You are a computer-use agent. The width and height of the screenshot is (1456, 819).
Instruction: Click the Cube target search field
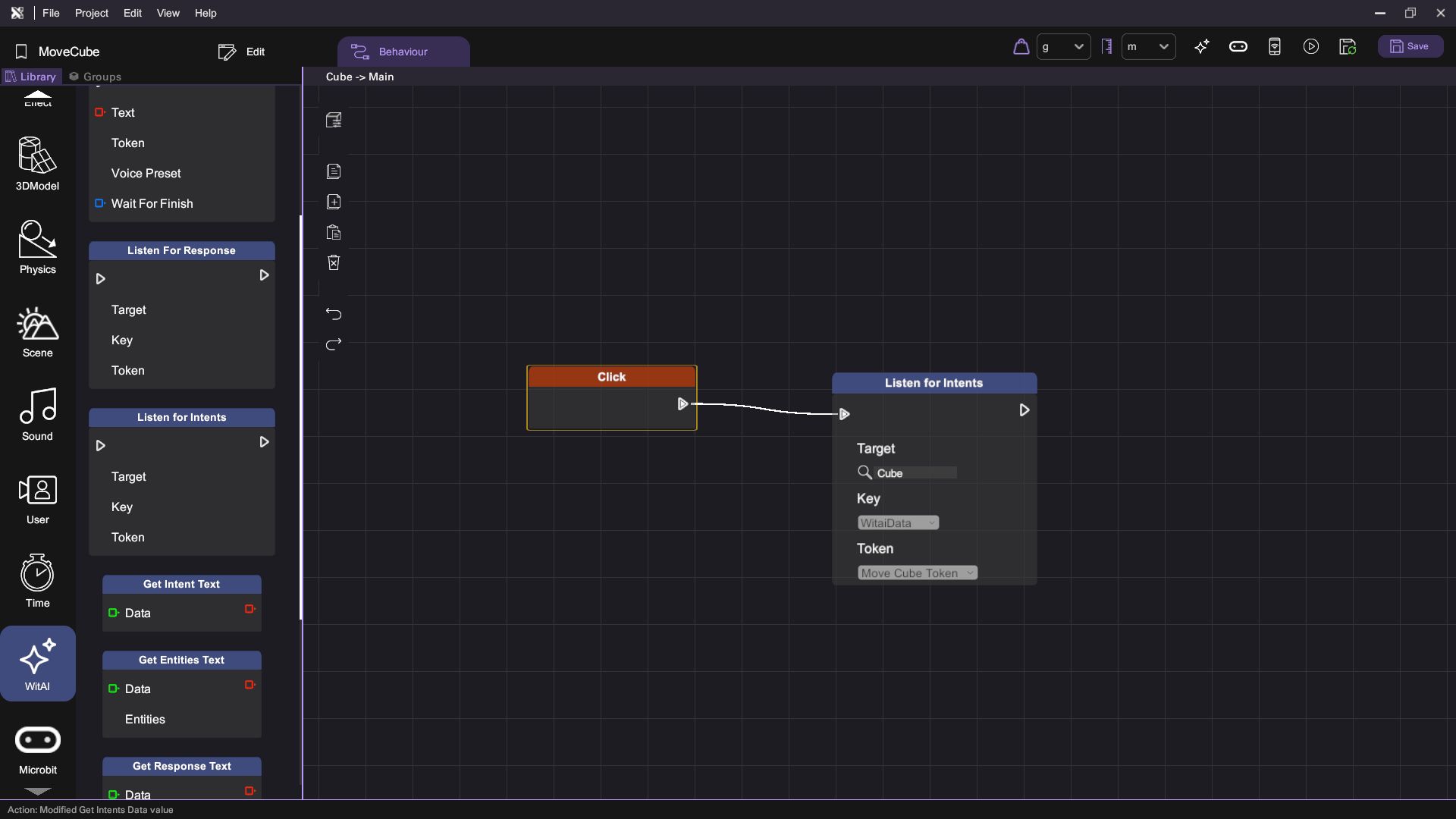coord(915,473)
